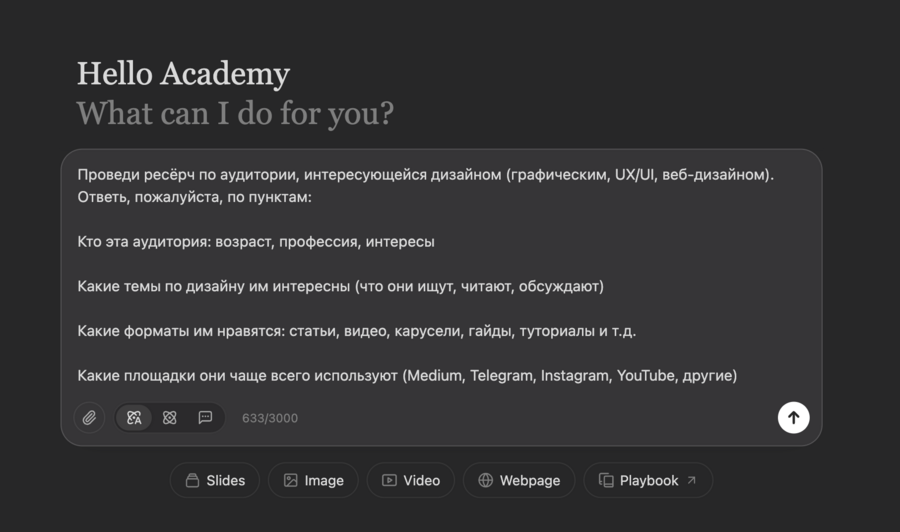The height and width of the screenshot is (532, 900).
Task: Click the paperclip attach file icon
Action: click(x=89, y=418)
